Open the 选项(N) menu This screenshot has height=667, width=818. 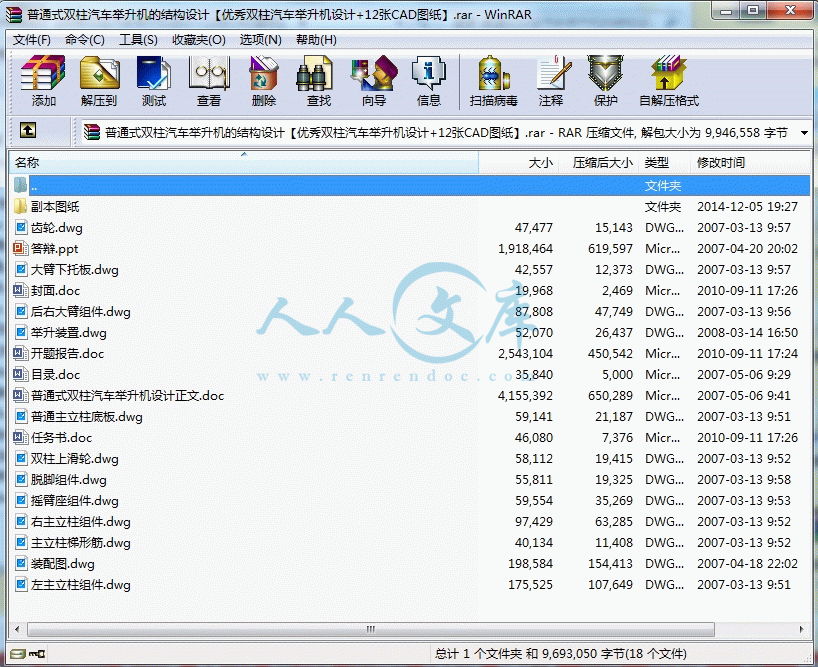(x=260, y=40)
